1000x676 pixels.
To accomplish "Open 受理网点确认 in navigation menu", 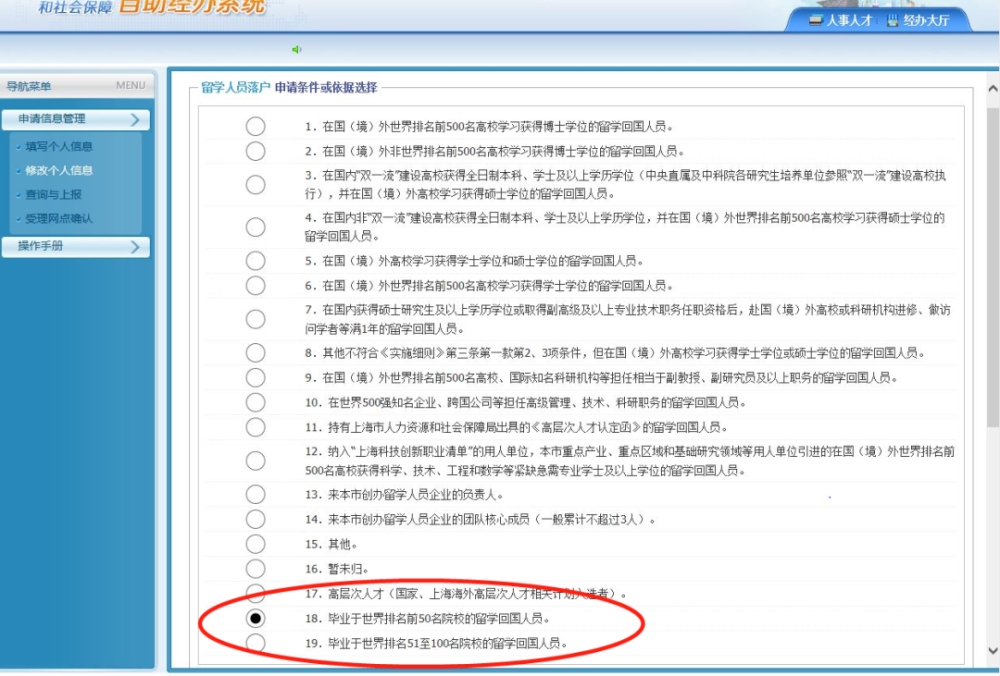I will [59, 219].
